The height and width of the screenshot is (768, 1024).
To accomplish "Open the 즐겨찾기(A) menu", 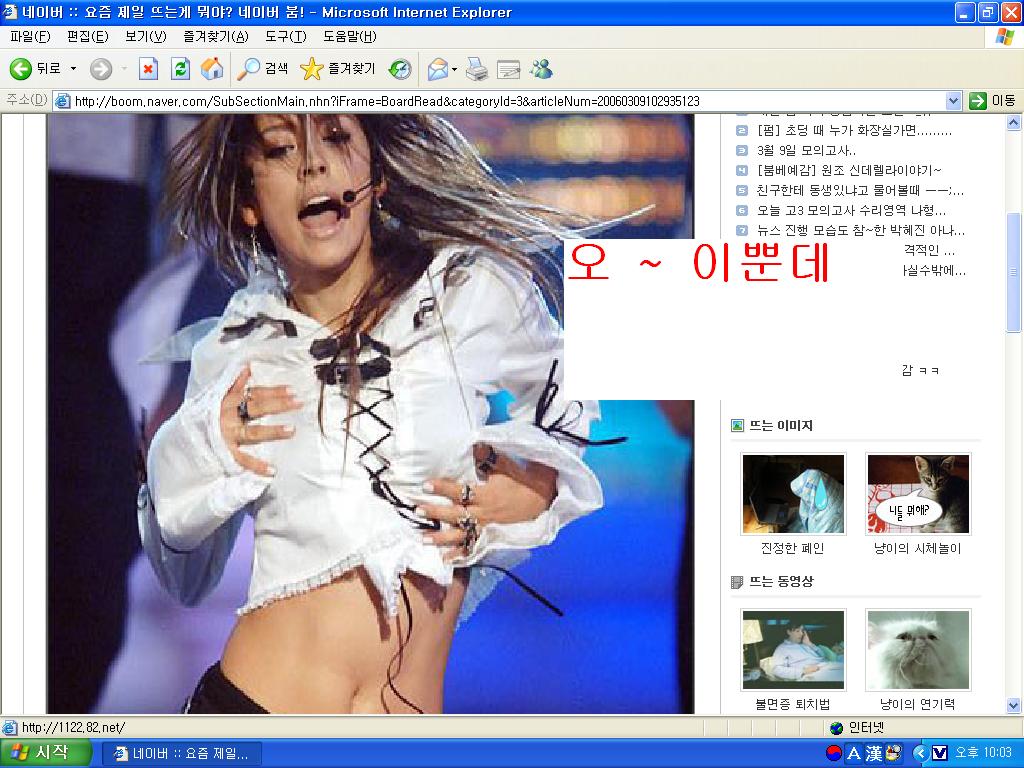I will [215, 37].
